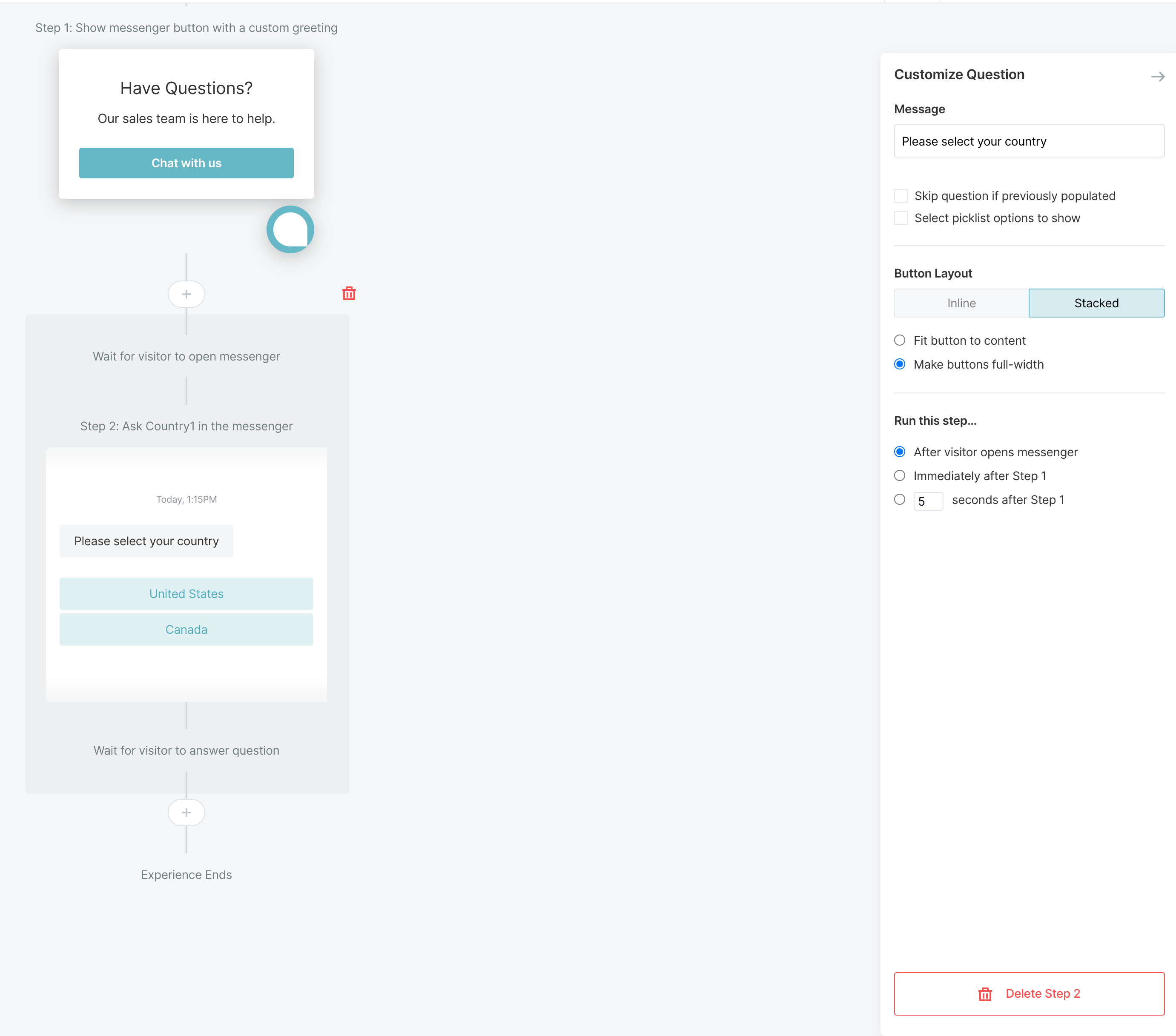1176x1036 pixels.
Task: Select Inline button layout tab
Action: (960, 303)
